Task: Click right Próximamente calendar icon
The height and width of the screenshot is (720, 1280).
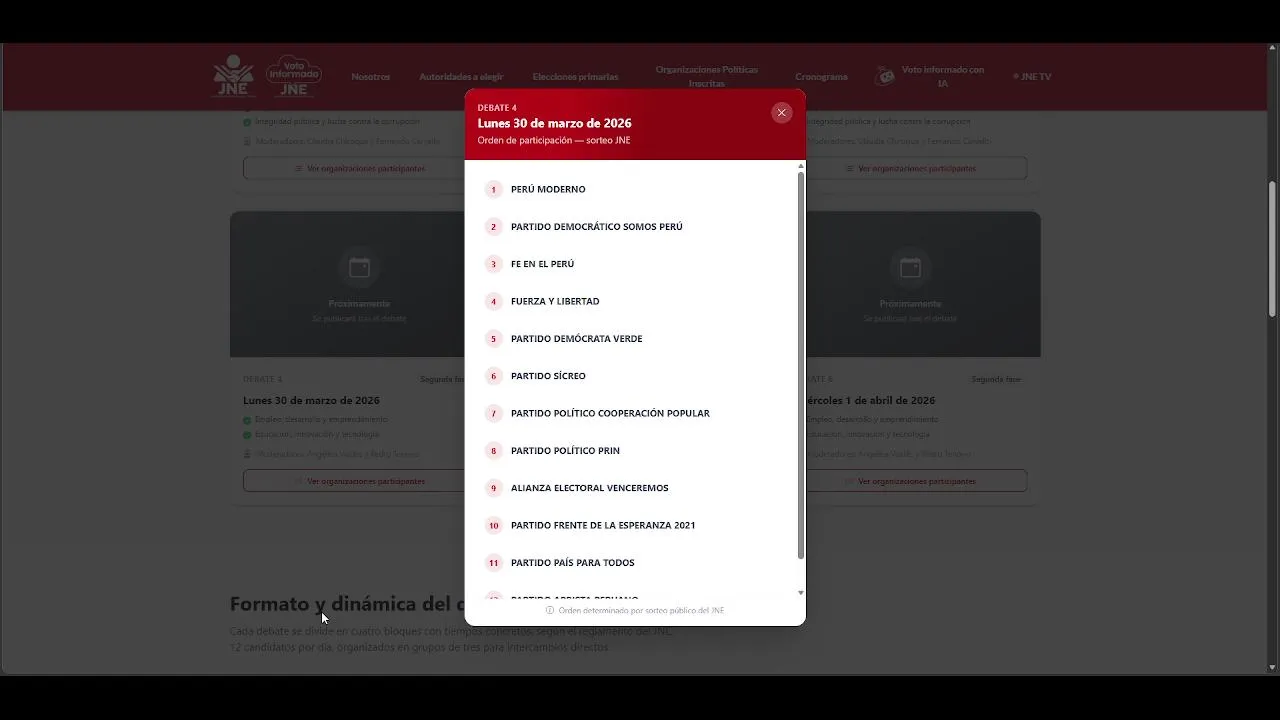Action: pos(910,267)
